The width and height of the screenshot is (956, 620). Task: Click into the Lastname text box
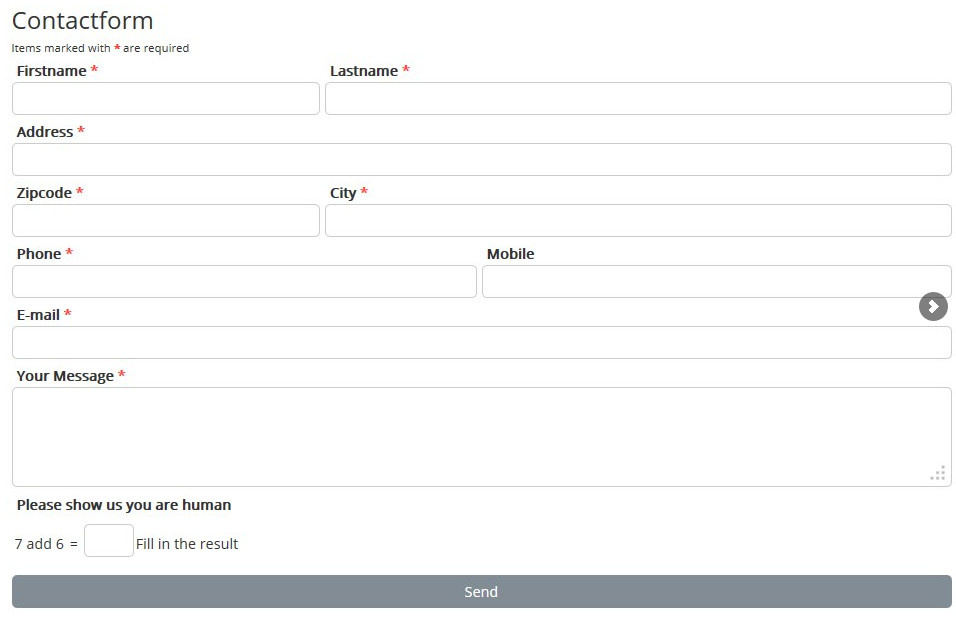click(x=638, y=99)
